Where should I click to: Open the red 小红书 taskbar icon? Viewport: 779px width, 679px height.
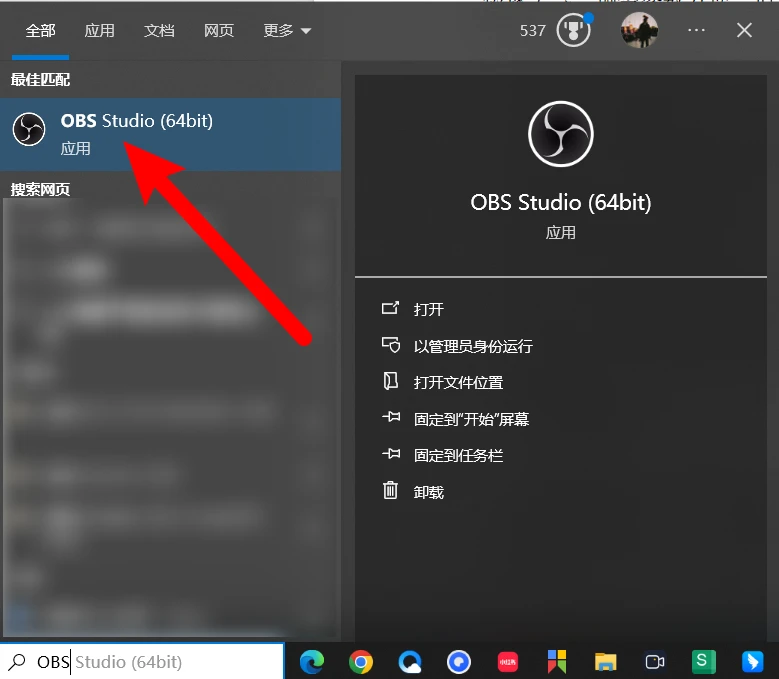(x=508, y=662)
